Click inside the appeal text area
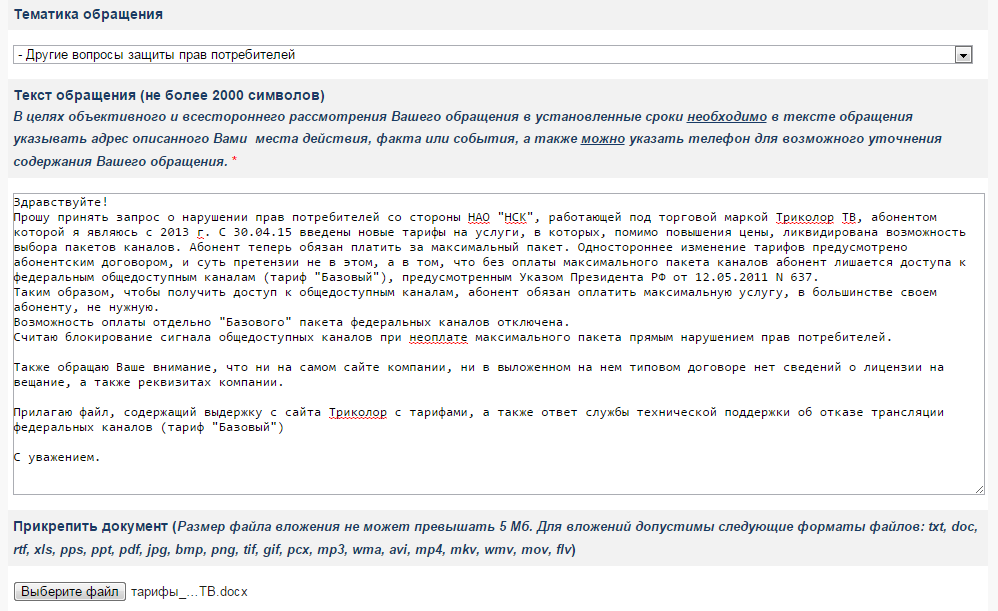This screenshot has width=998, height=611. pyautogui.click(x=498, y=344)
